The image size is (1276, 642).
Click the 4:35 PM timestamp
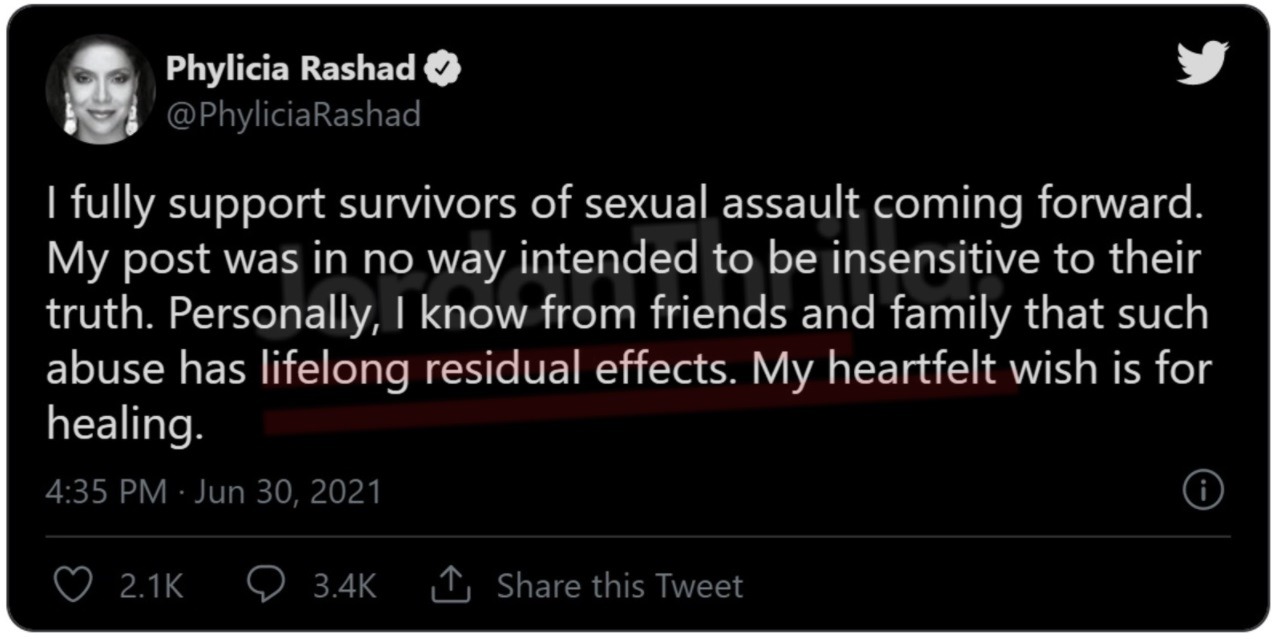[x=106, y=492]
